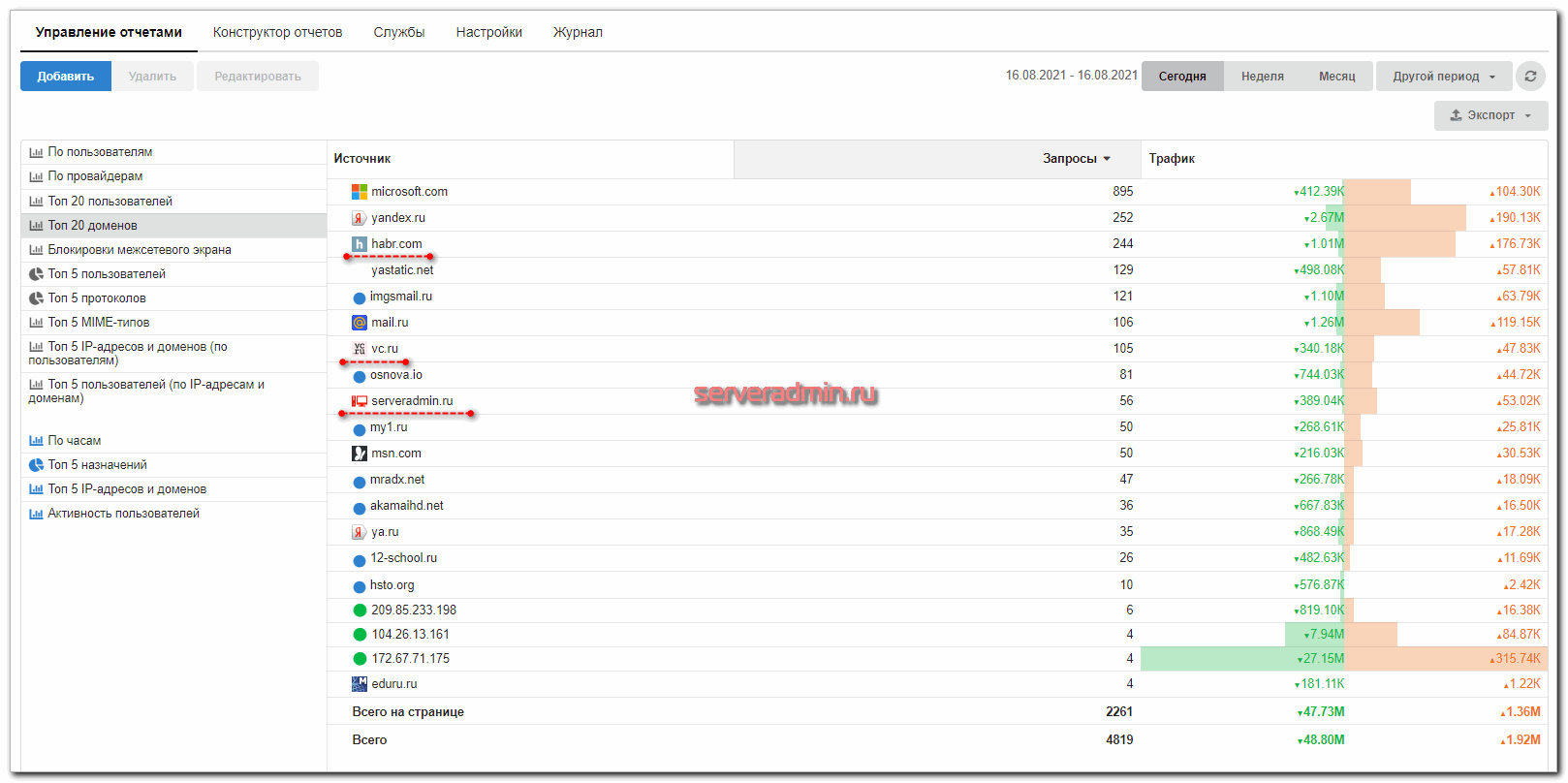Open the last sidebar Топ 5 IP-адресов и доменов report

[x=174, y=489]
